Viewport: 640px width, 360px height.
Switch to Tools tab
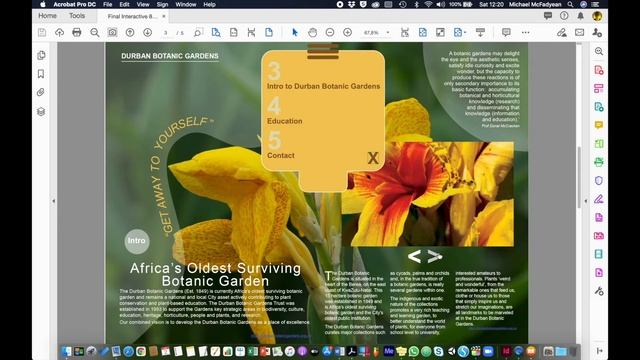(x=77, y=16)
